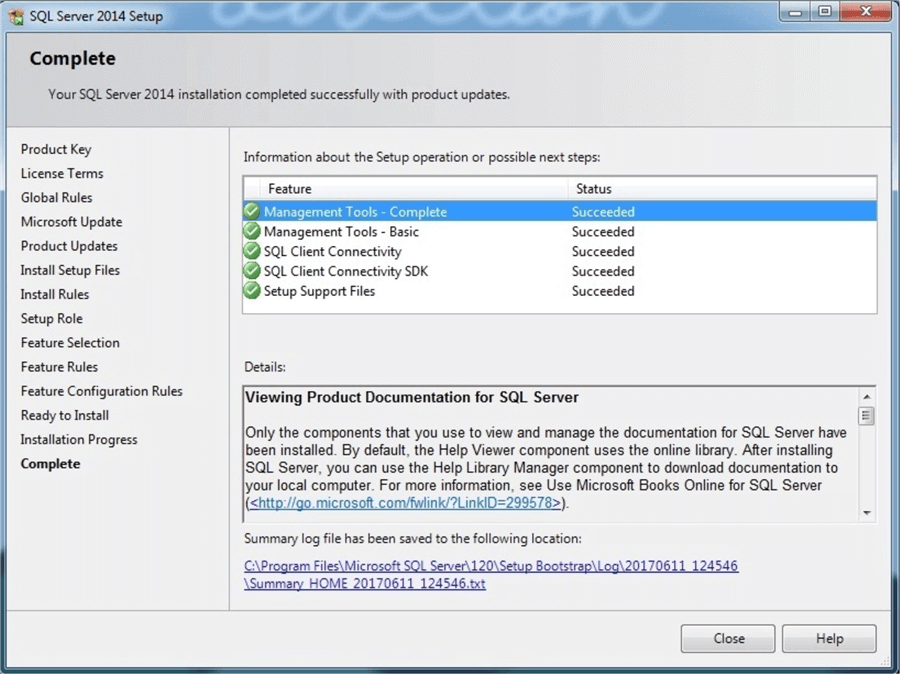This screenshot has height=674, width=900.
Task: Click the Install Setup Files step
Action: [70, 270]
